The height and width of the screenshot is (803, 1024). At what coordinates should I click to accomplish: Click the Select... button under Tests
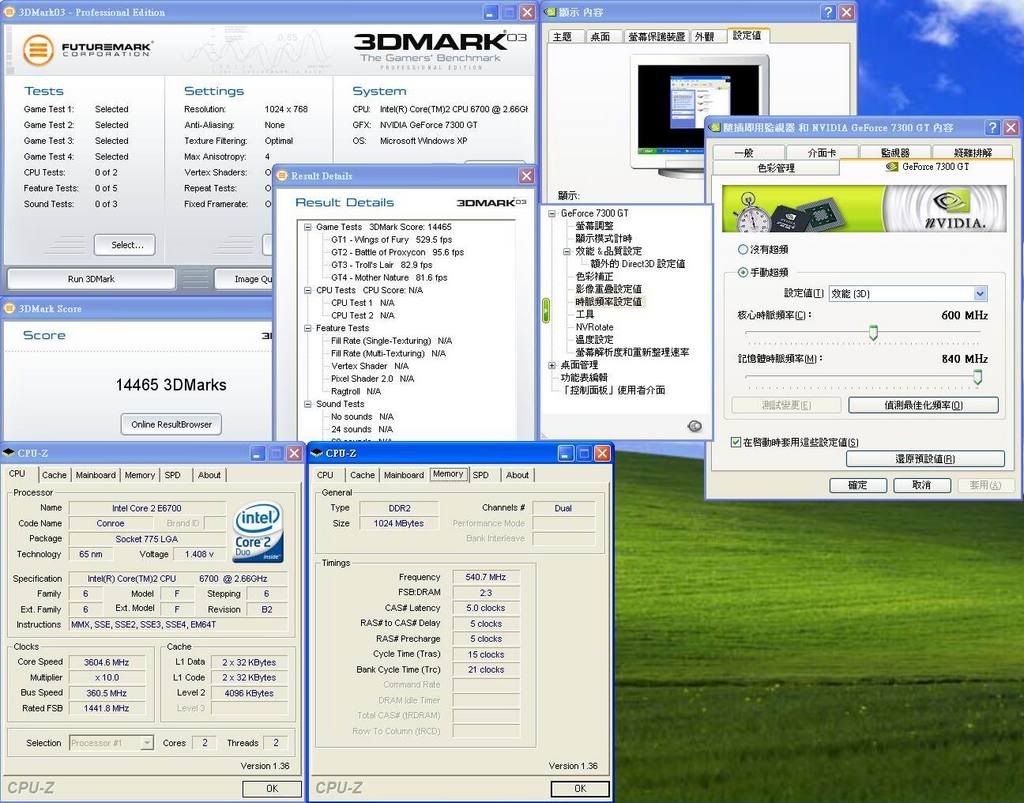[125, 245]
